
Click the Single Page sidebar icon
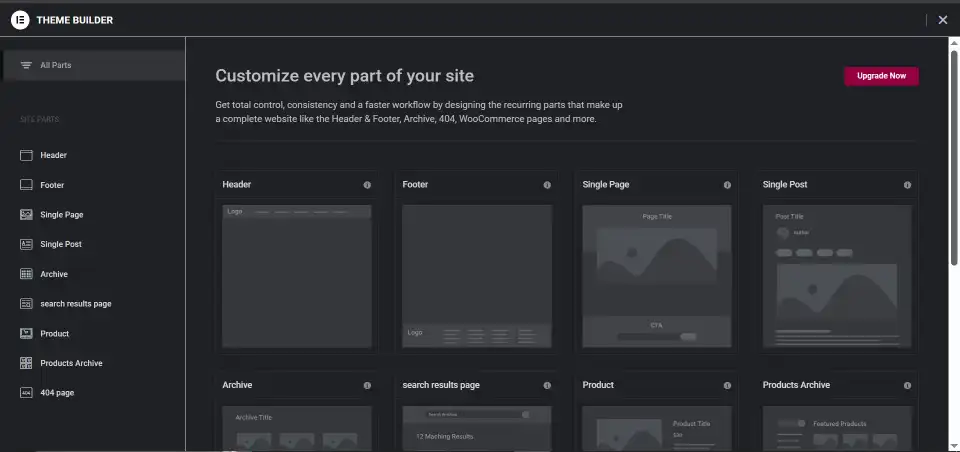click(26, 215)
